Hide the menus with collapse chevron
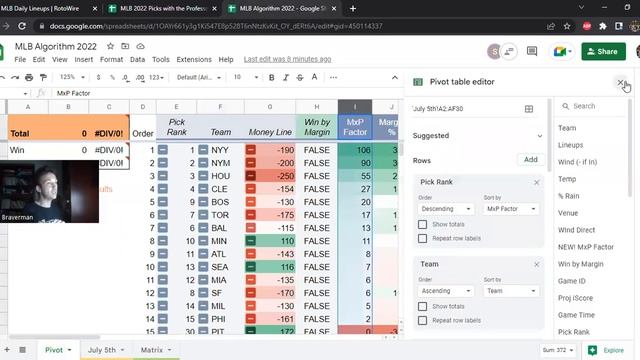This screenshot has width=640, height=360. 395,77
